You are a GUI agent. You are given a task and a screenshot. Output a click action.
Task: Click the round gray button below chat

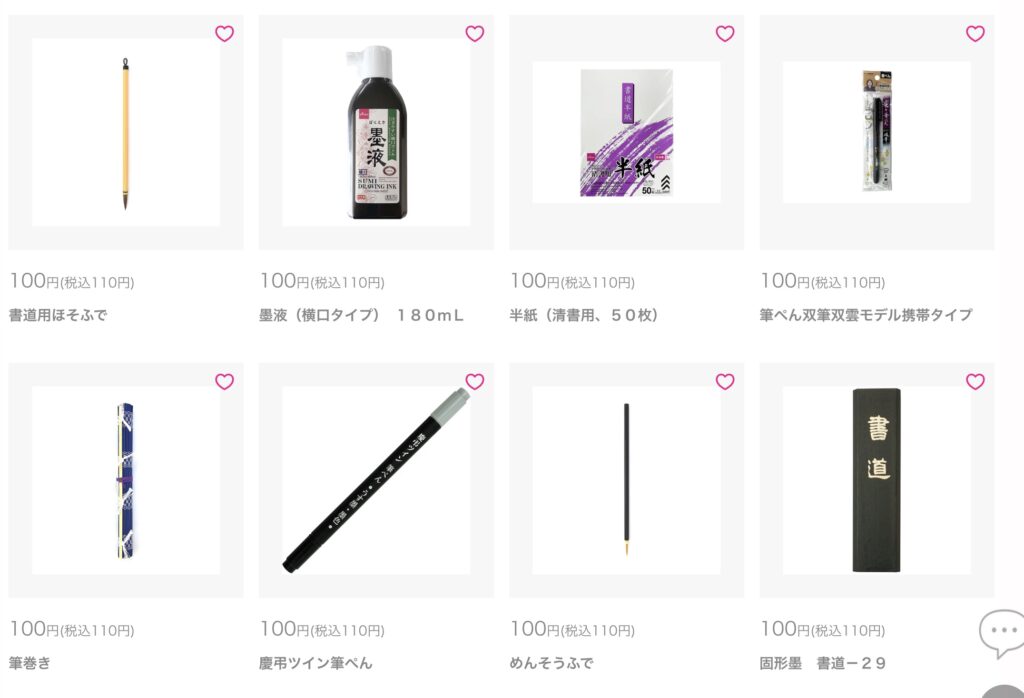click(1006, 691)
